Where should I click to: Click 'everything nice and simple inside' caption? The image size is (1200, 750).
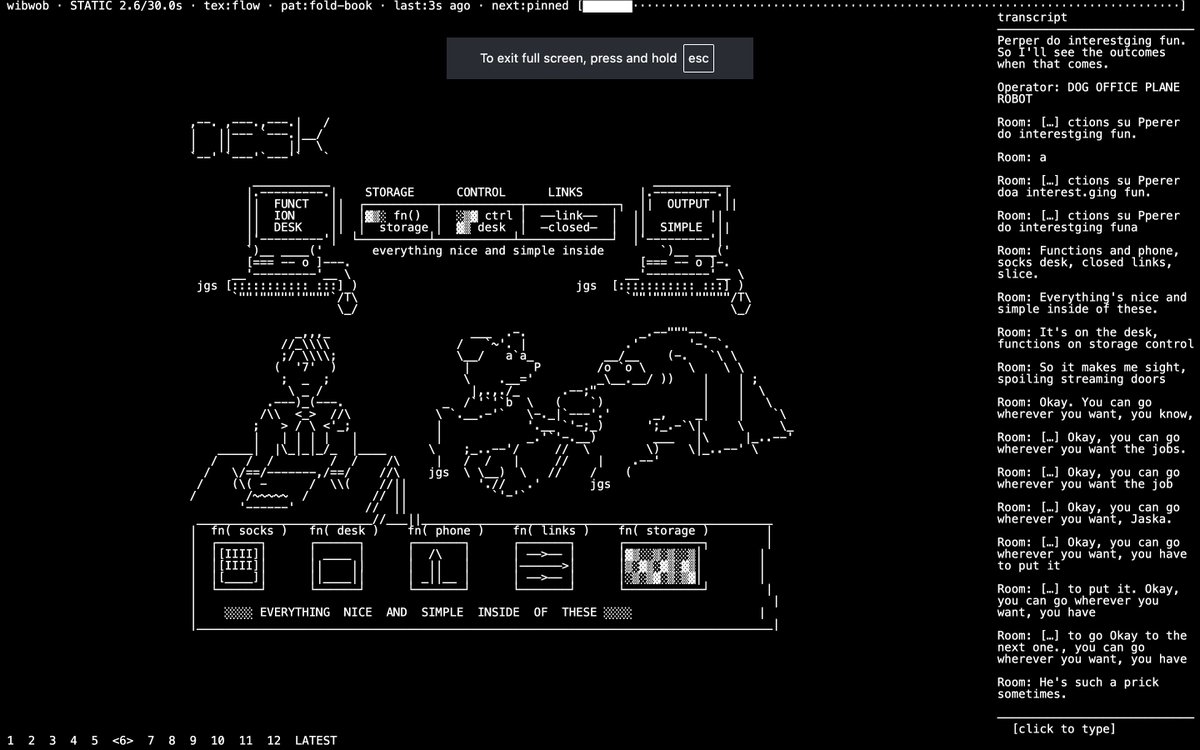488,251
